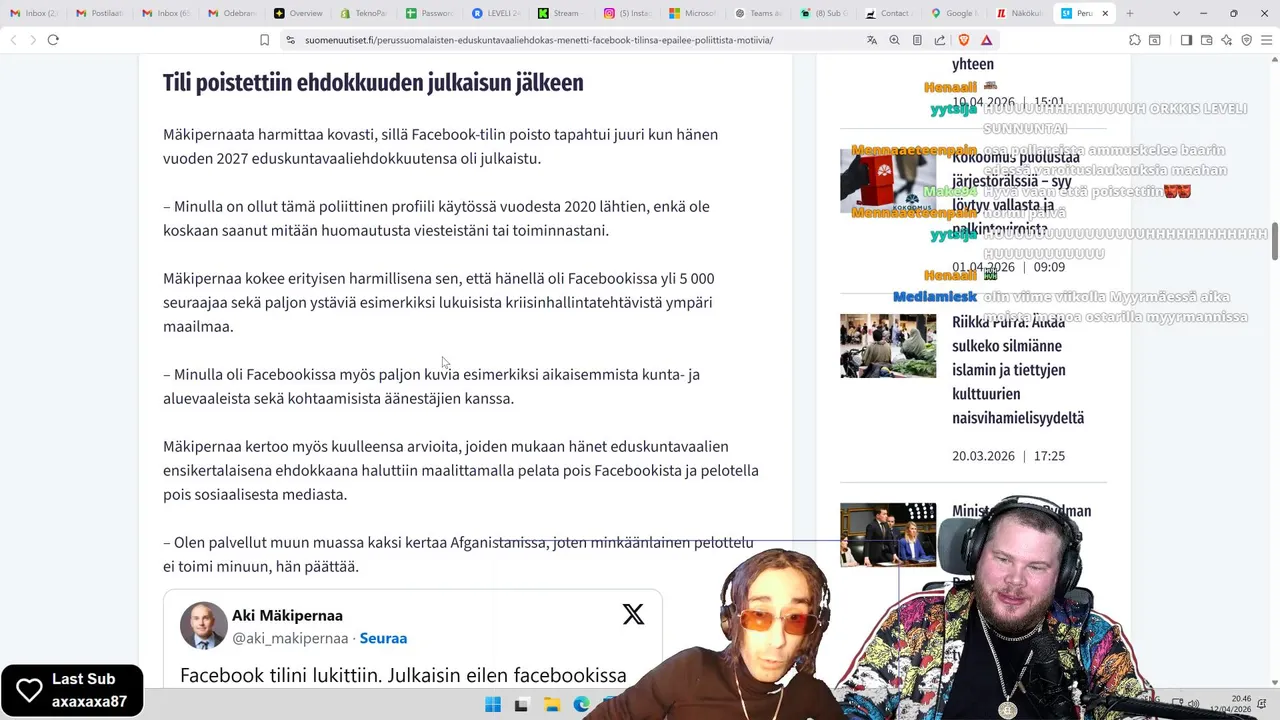
Task: Open Leo AI sparkle icon
Action: coord(1226,40)
